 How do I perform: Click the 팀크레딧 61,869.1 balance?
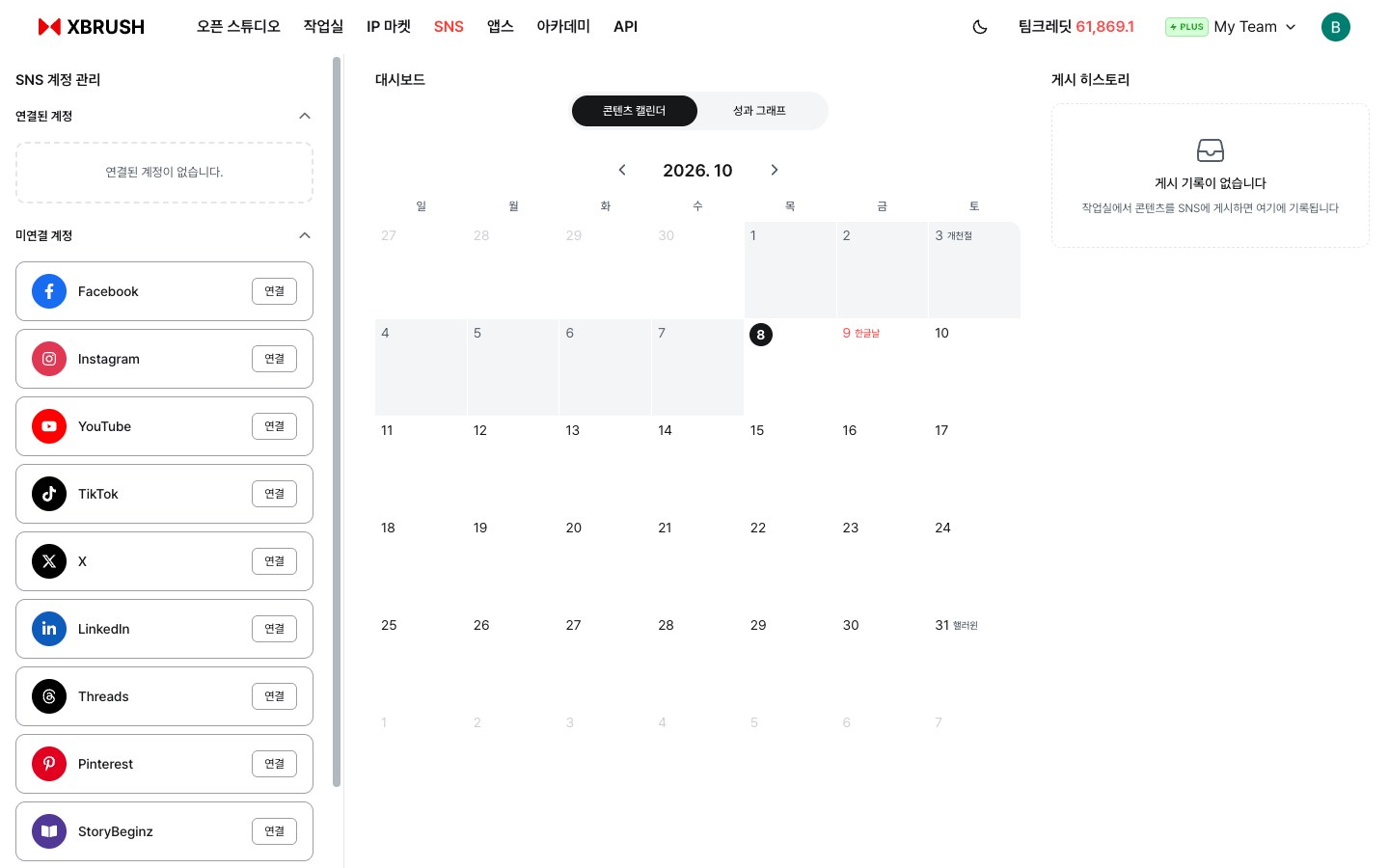pos(1076,27)
